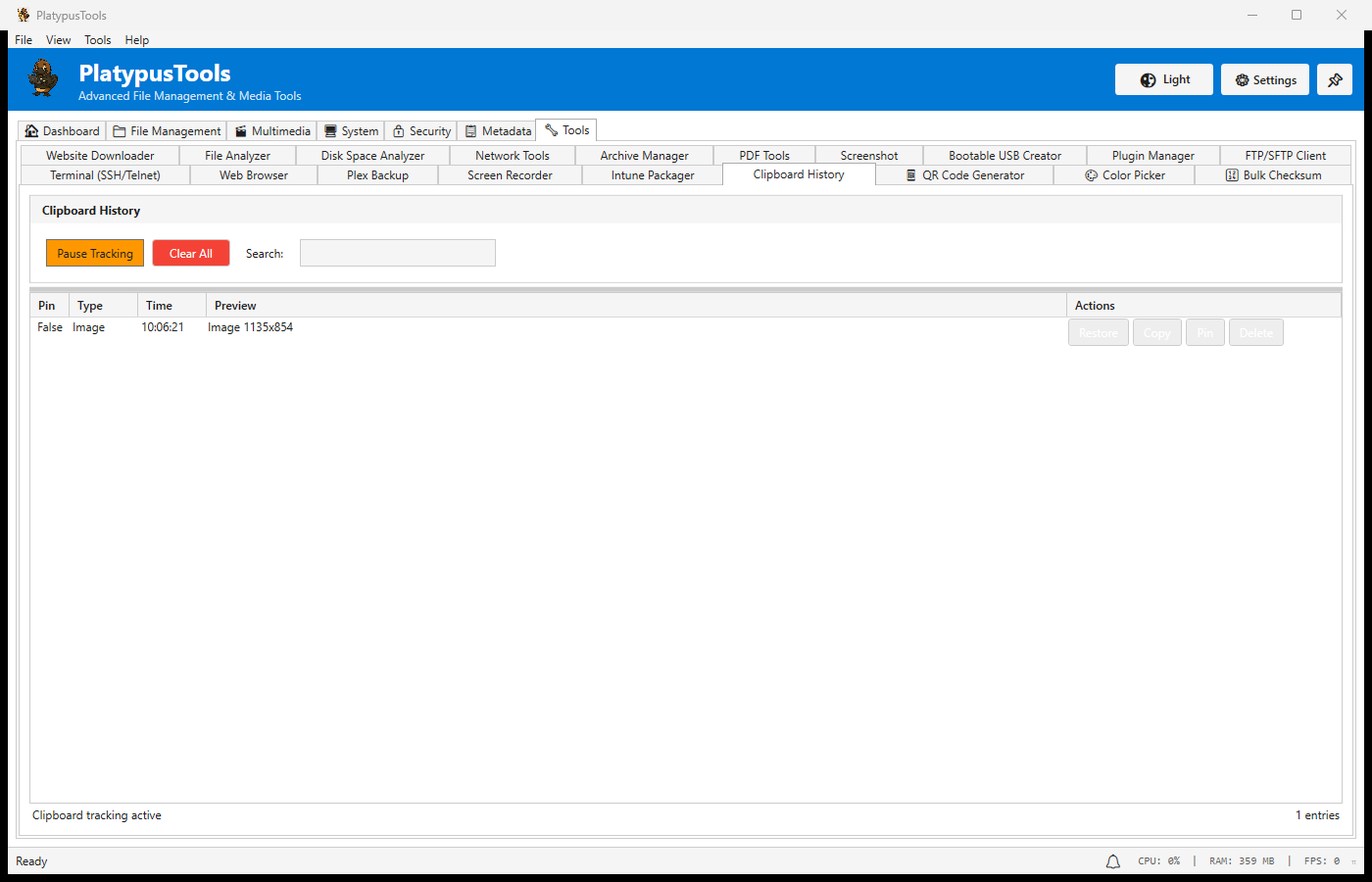The image size is (1372, 882).
Task: Open the Multimedia tab
Action: (271, 131)
